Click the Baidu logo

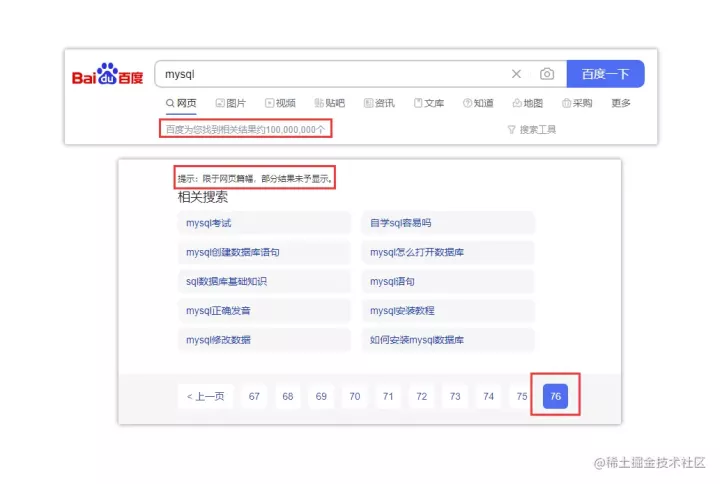pos(107,74)
